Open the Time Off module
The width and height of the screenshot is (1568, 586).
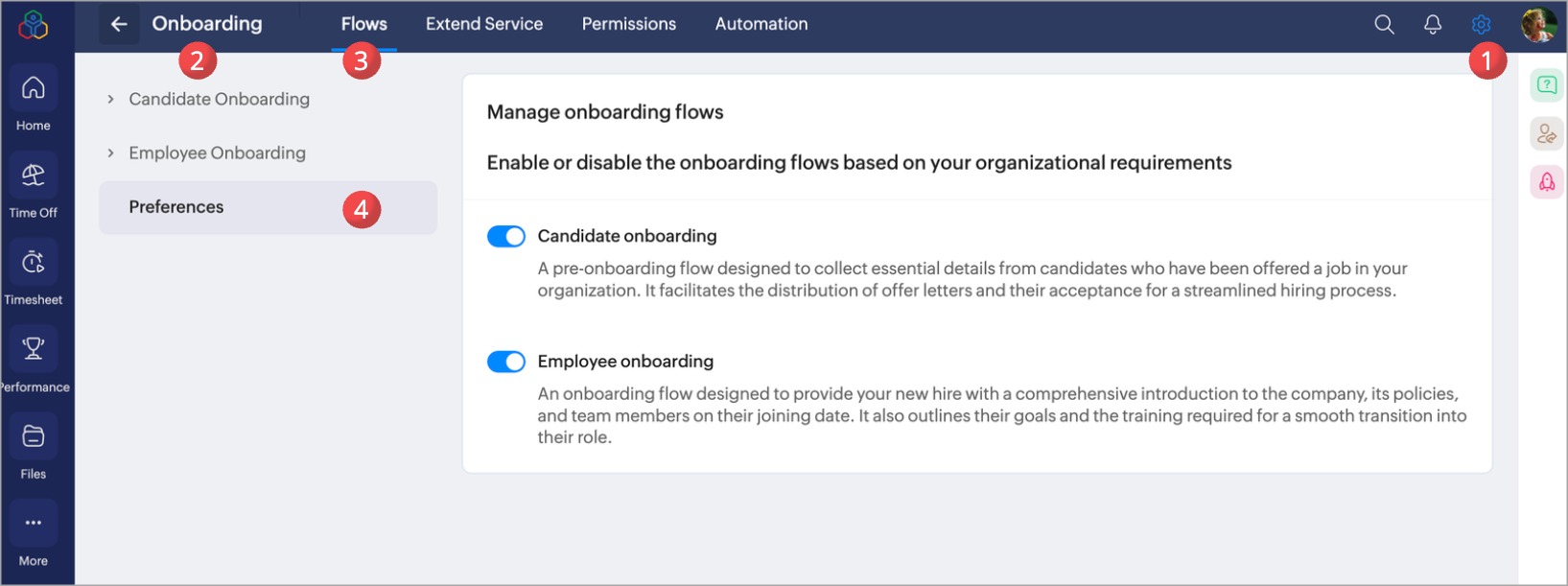[x=34, y=176]
